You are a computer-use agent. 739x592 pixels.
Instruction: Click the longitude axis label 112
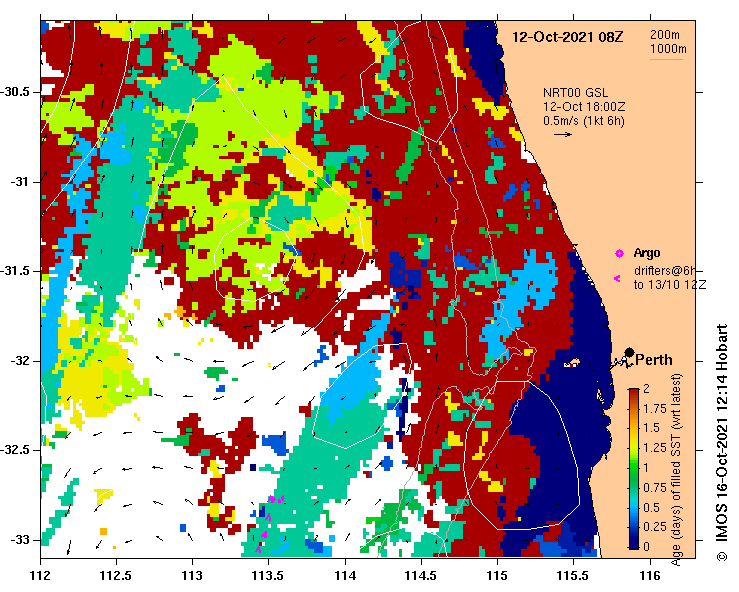click(x=41, y=576)
